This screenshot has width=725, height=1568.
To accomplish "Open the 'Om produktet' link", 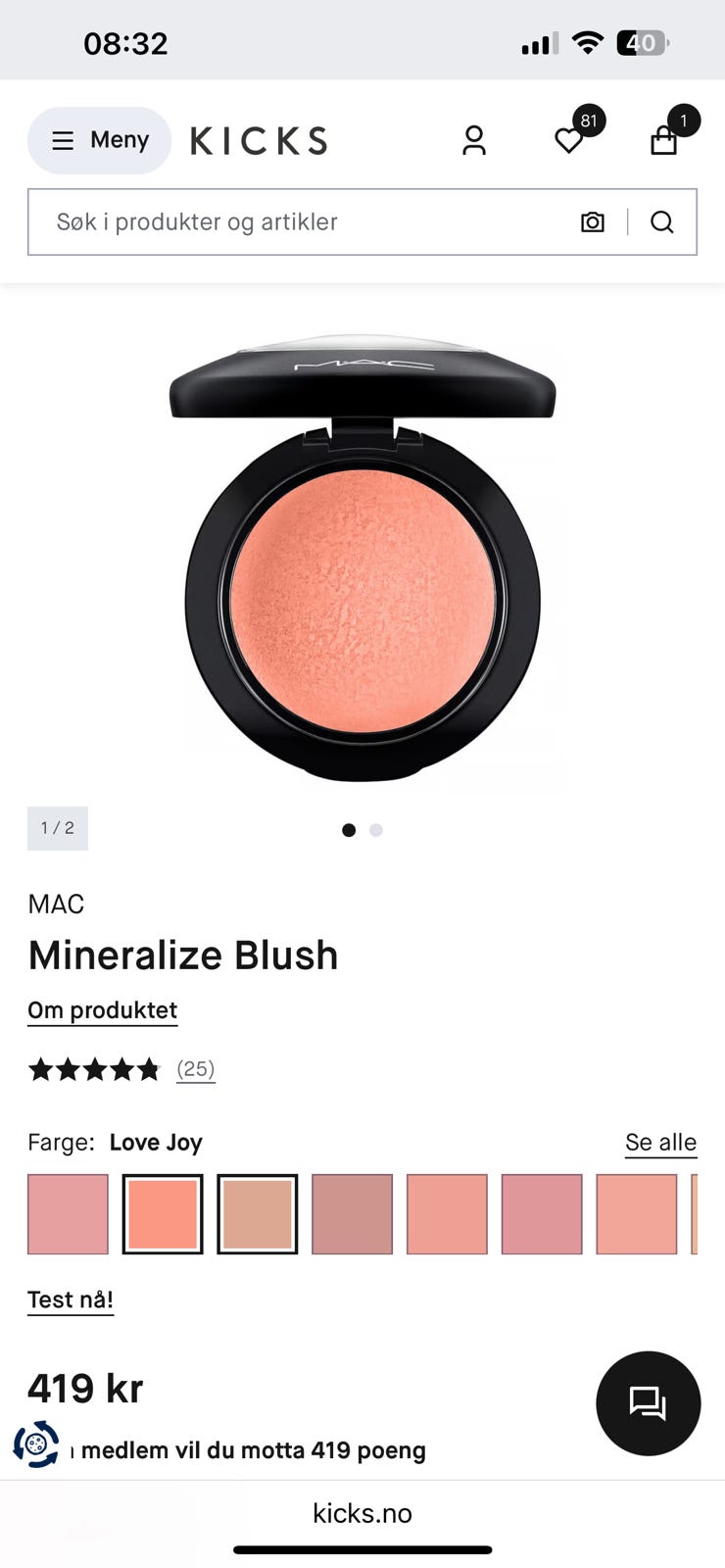I will pyautogui.click(x=103, y=1010).
